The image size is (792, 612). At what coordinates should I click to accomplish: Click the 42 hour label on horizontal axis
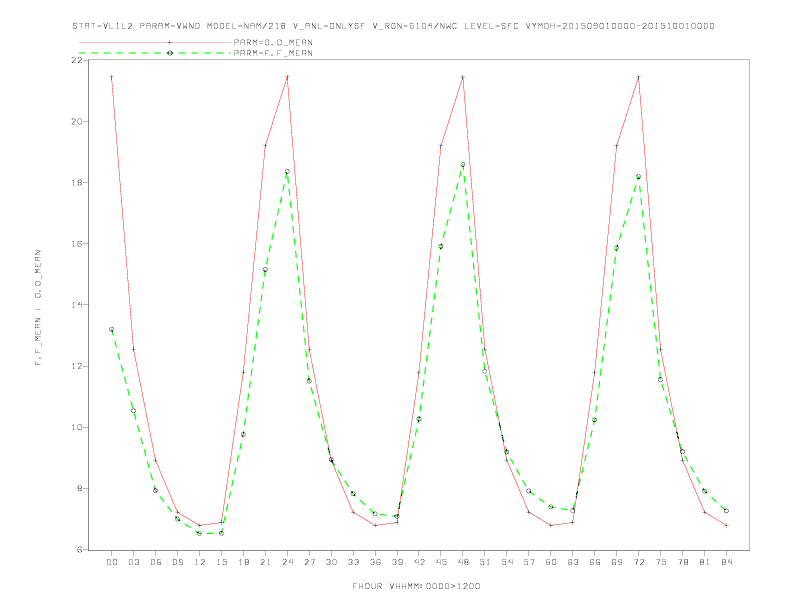pyautogui.click(x=419, y=562)
